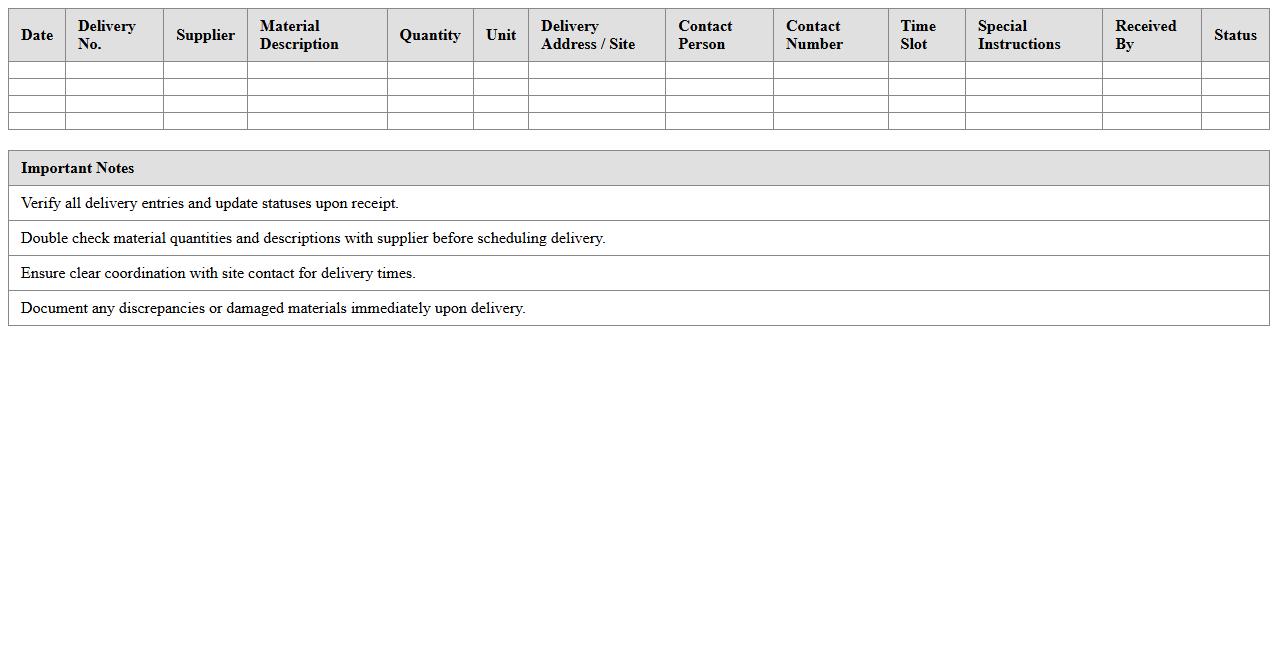The image size is (1278, 650).
Task: Select the Contact Number column header
Action: (x=813, y=35)
